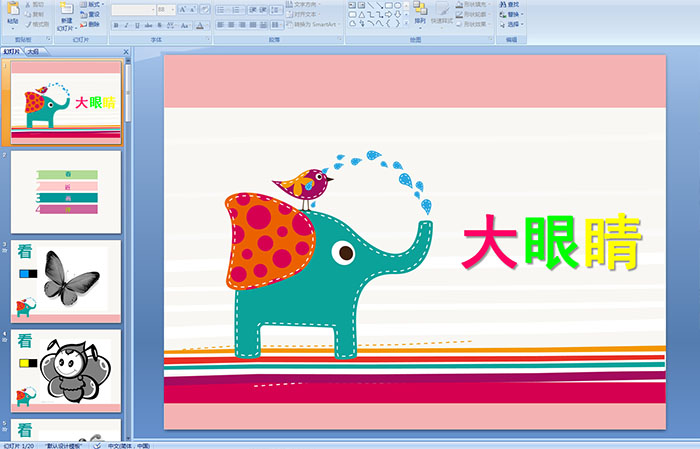The height and width of the screenshot is (449, 700).
Task: Click the 大眼睛 title on slide
Action: pyautogui.click(x=552, y=242)
